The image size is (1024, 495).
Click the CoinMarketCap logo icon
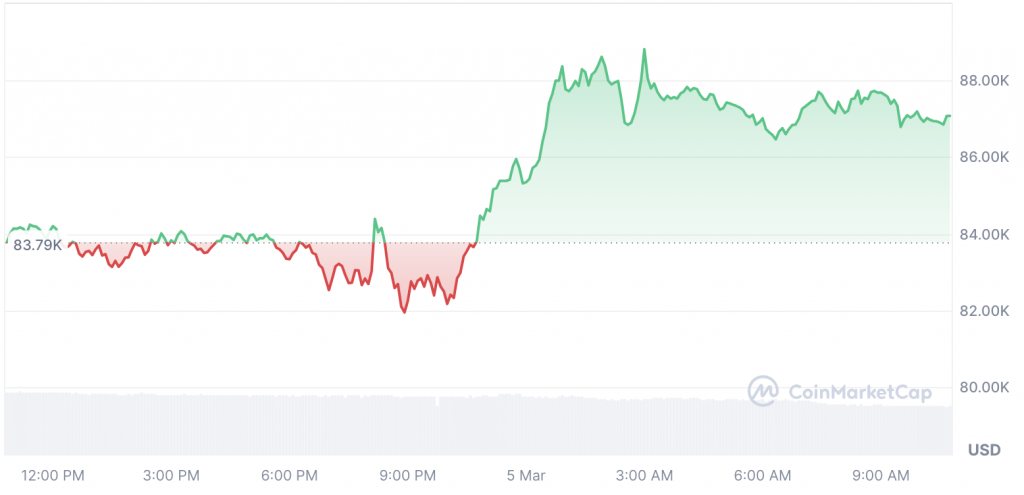(765, 390)
